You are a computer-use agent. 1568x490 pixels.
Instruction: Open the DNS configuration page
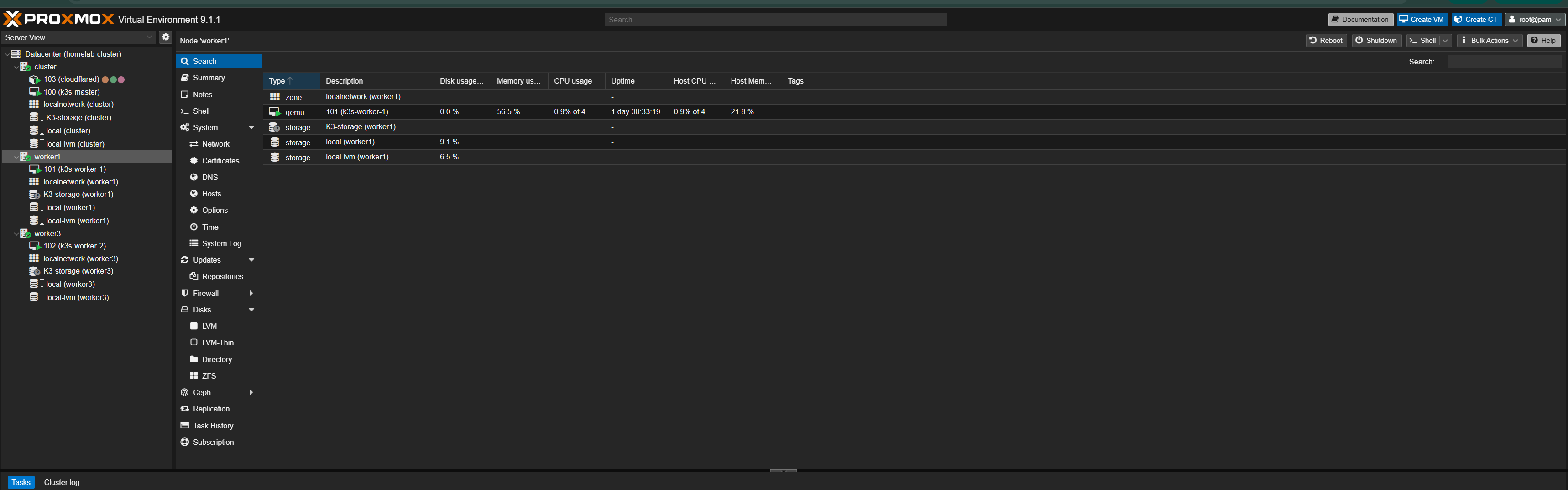tap(209, 177)
